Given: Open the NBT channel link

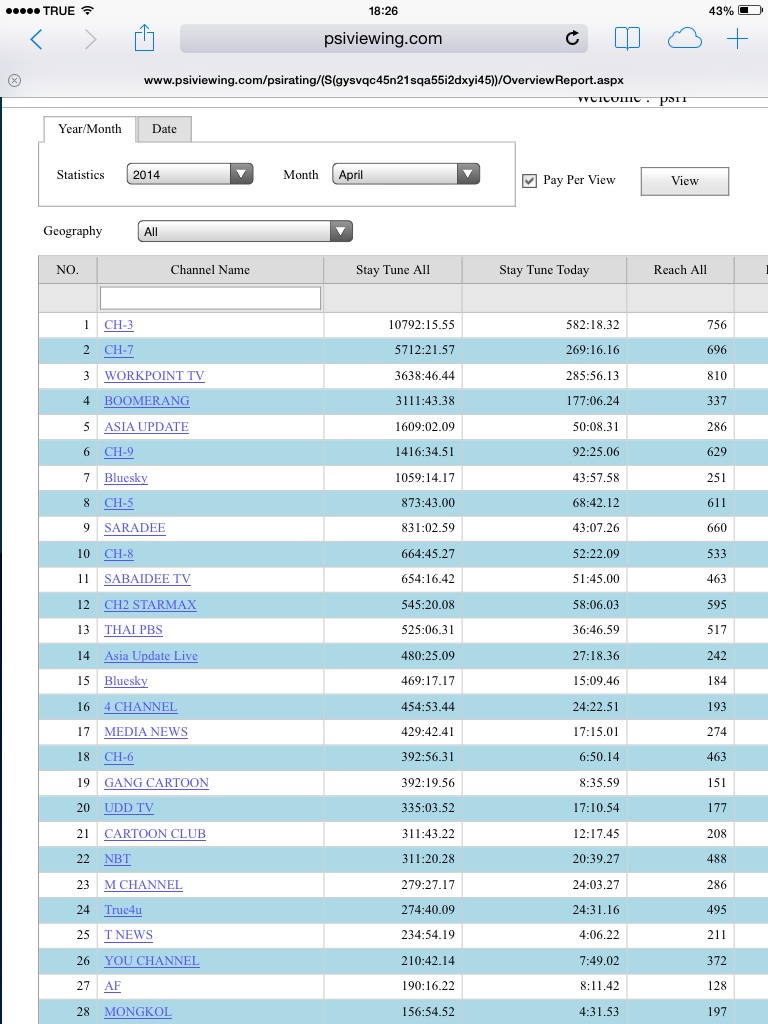Looking at the screenshot, I should [118, 859].
